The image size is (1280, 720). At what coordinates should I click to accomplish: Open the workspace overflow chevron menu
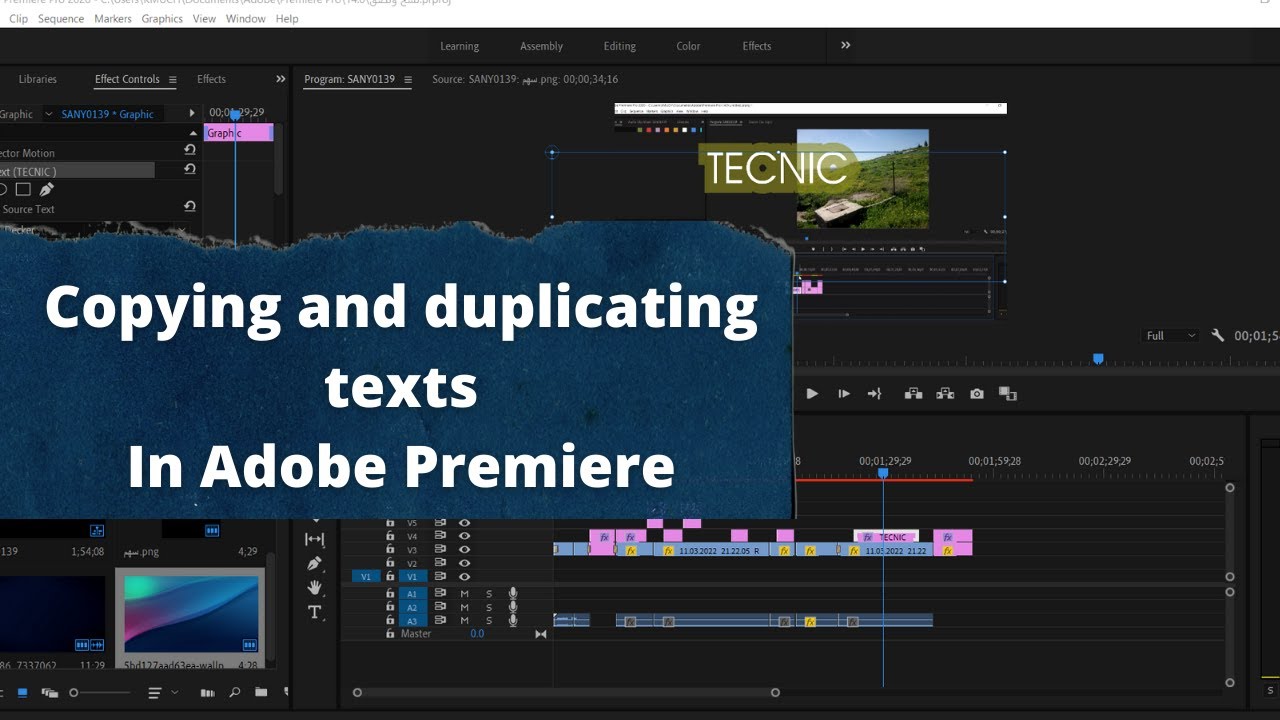(845, 45)
